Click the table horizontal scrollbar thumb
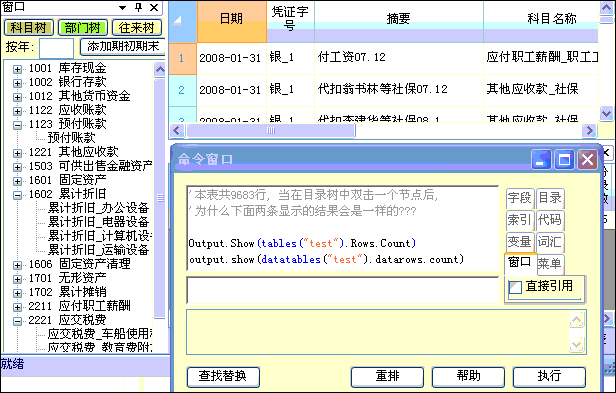 (x=271, y=130)
